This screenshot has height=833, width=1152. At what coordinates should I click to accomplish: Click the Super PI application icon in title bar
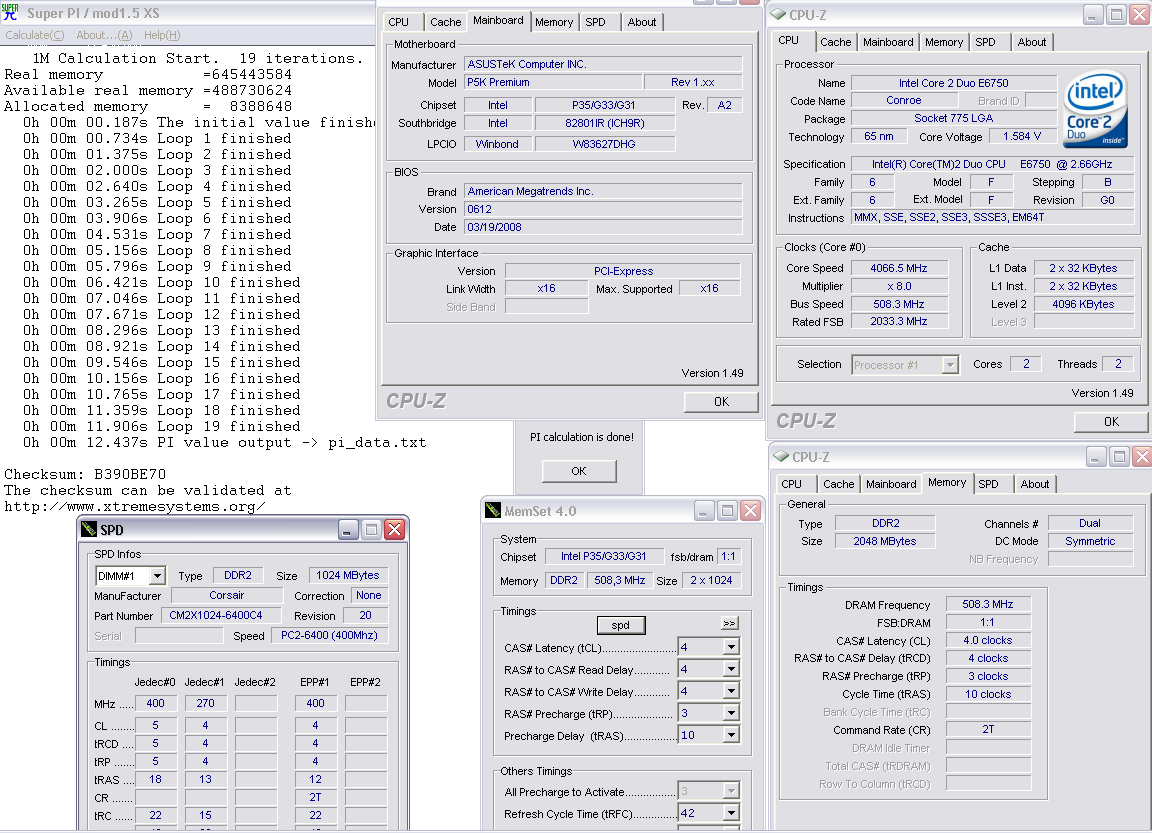(x=10, y=12)
